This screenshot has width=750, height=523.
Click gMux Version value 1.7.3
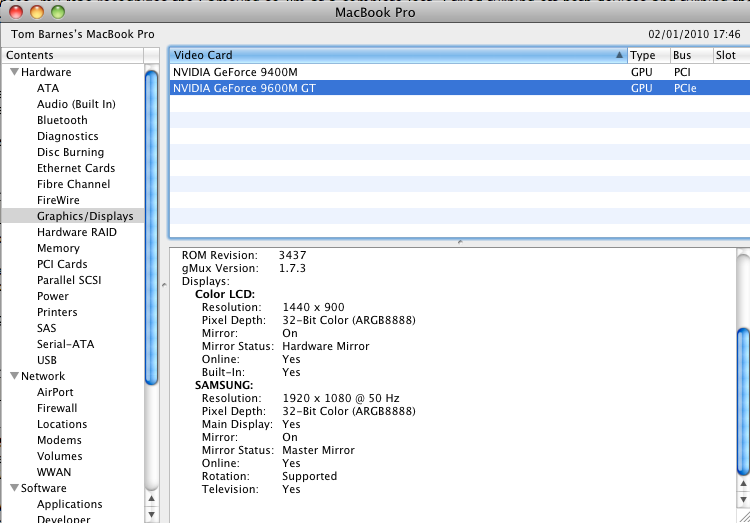292,268
